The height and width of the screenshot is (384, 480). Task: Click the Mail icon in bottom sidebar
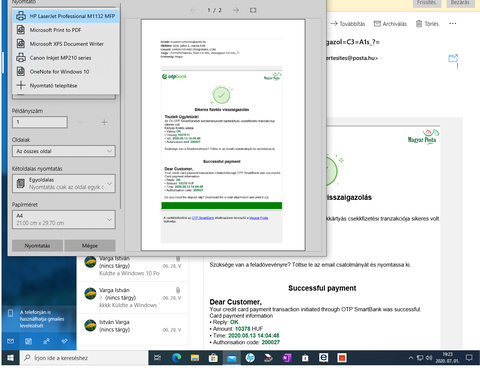[11, 341]
